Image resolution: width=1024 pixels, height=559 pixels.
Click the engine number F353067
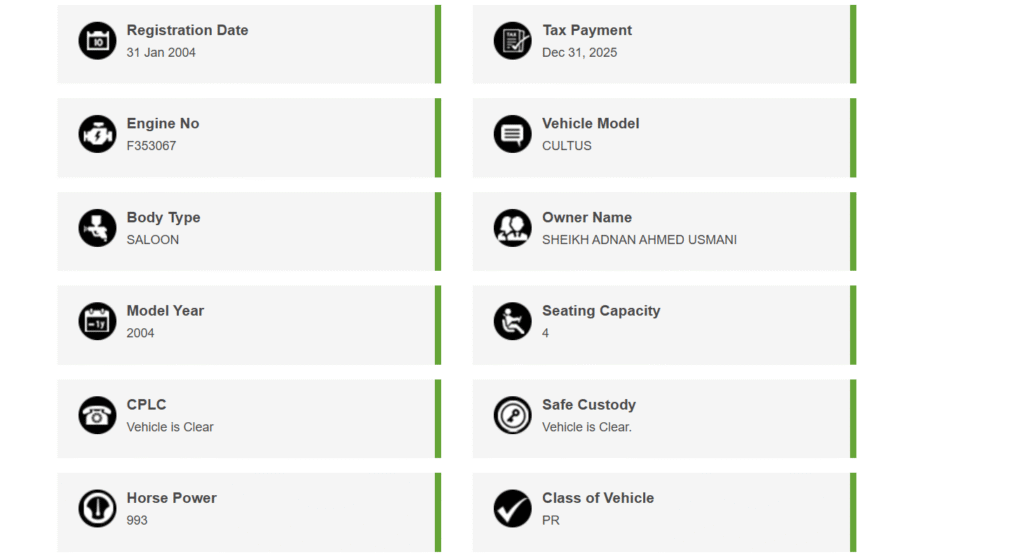151,146
